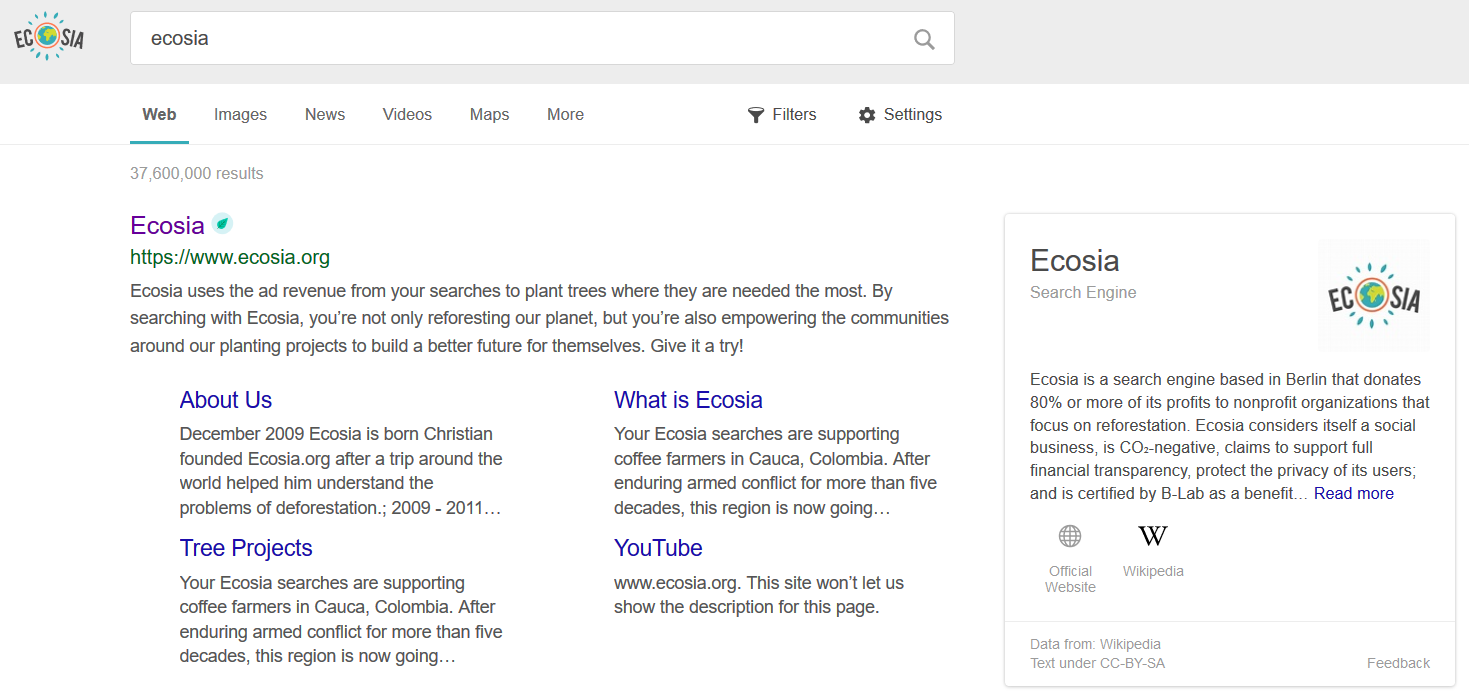This screenshot has width=1469, height=698.
Task: Visit the Official Website via the globe icon
Action: 1069,536
